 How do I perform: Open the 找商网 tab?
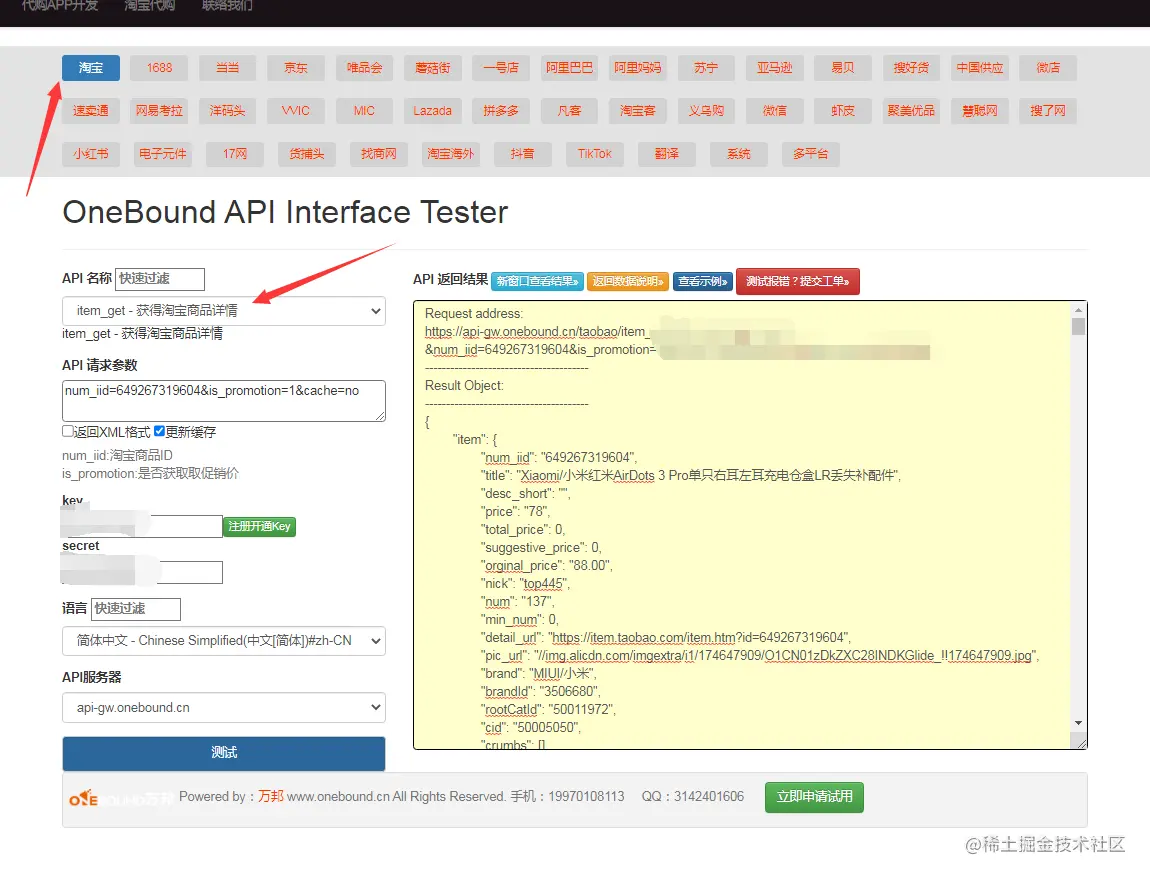[x=378, y=154]
